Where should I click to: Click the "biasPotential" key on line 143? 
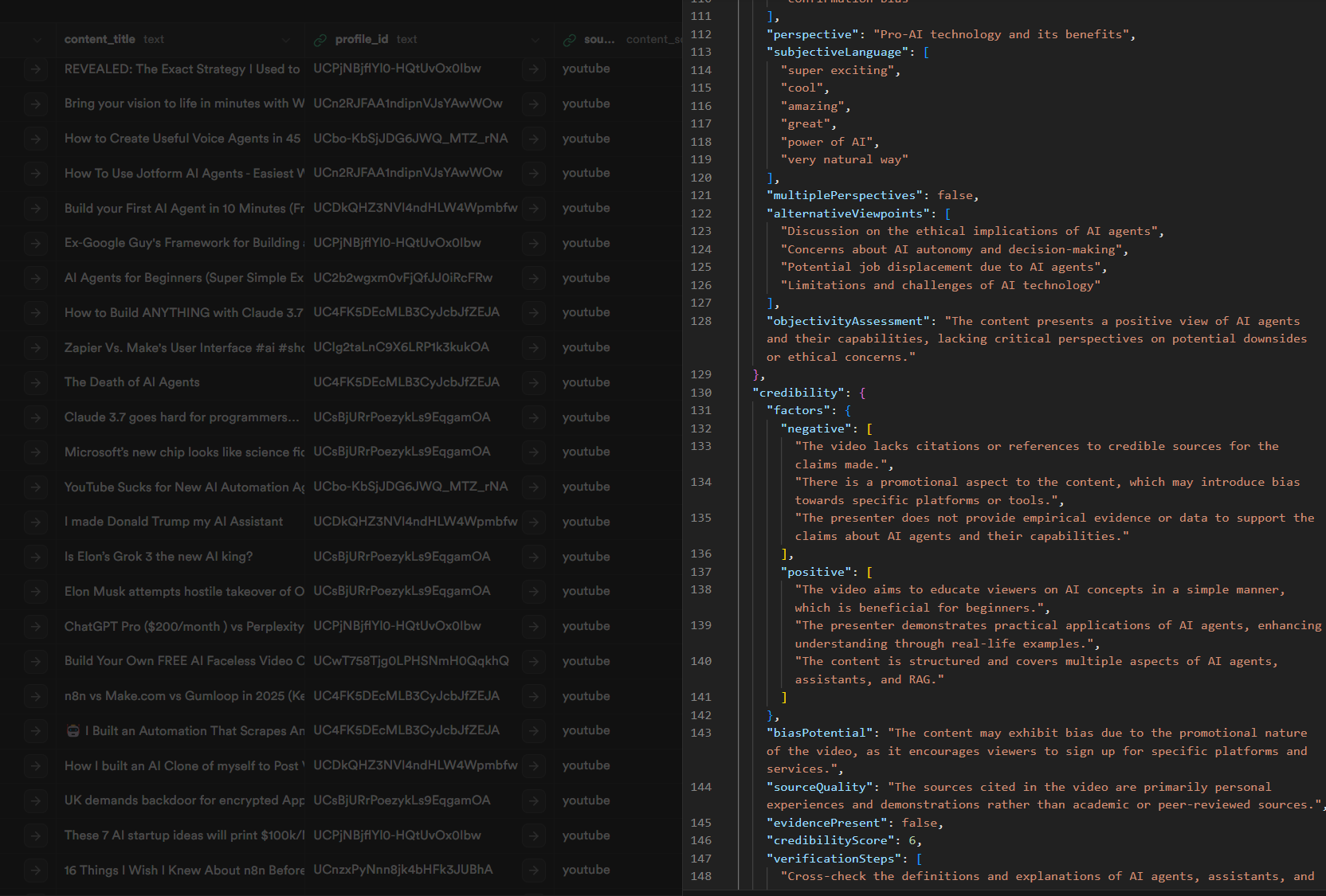point(820,733)
